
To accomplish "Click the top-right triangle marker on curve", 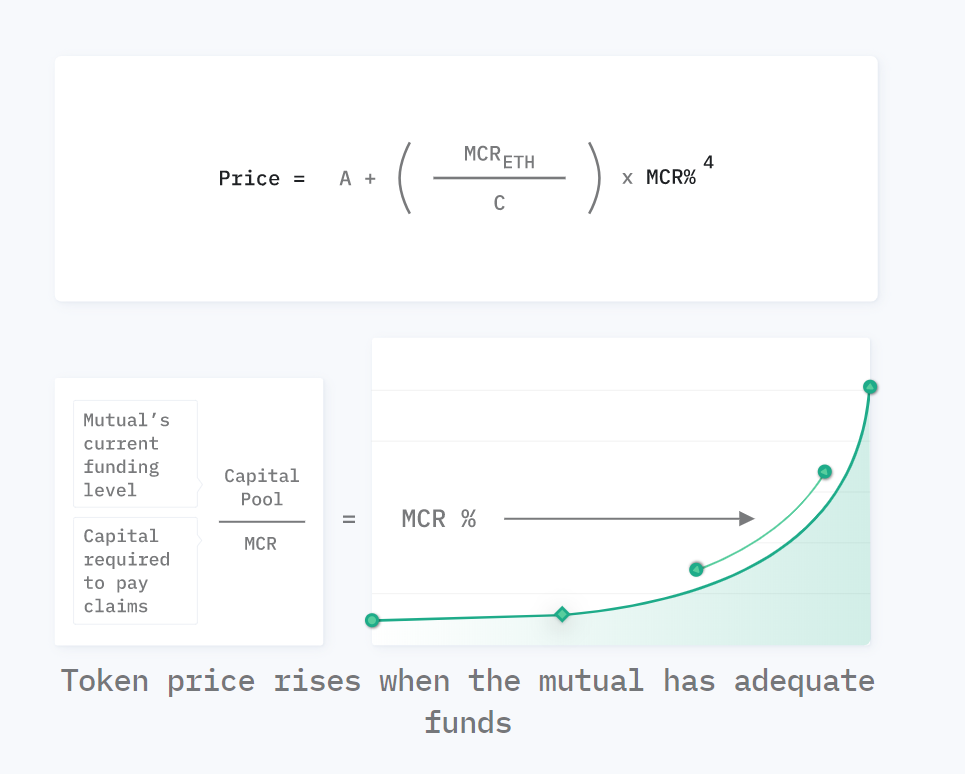I will [x=870, y=387].
